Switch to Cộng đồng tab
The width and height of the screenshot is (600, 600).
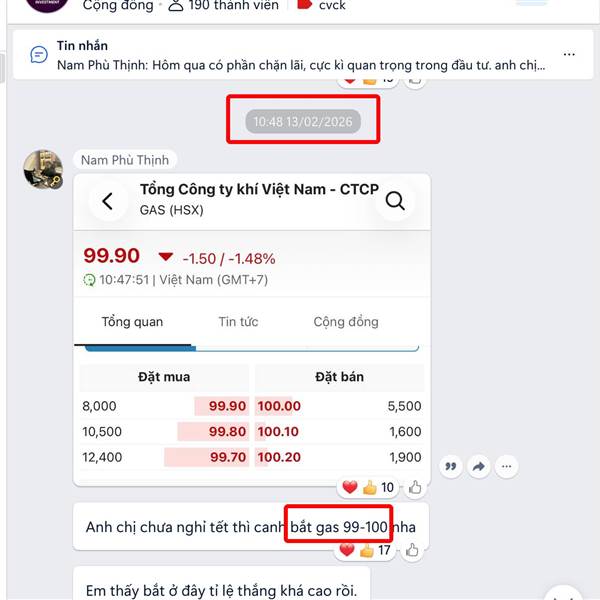pos(346,322)
